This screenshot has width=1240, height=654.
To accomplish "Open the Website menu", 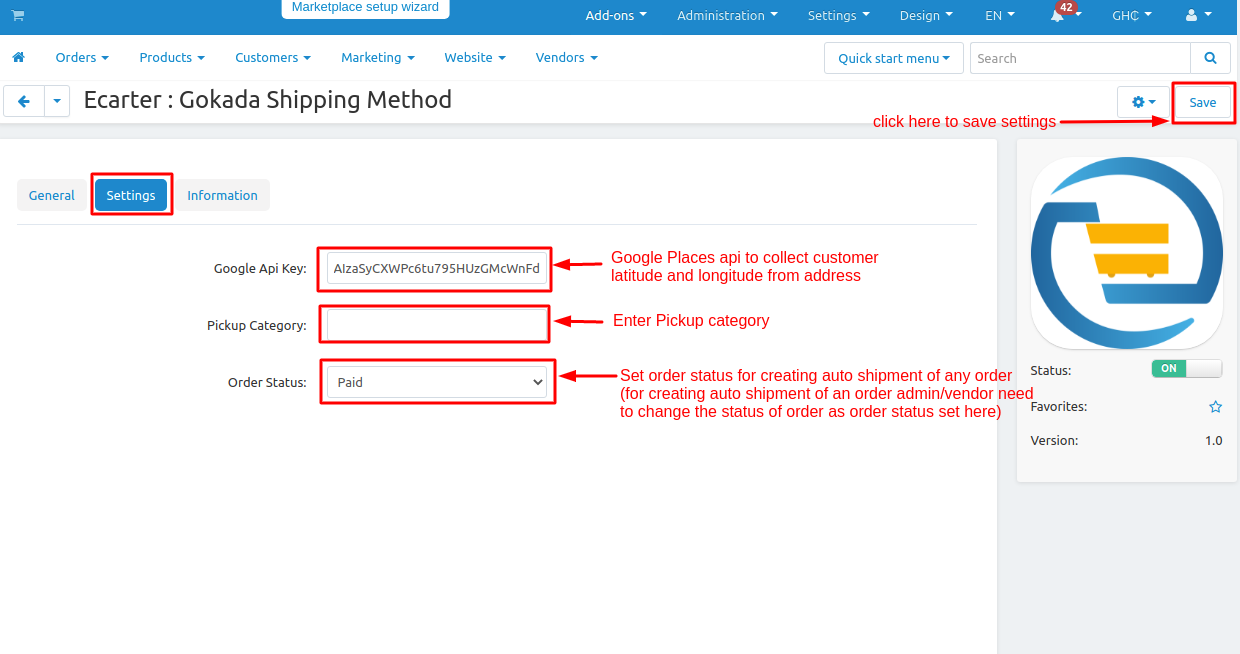I will tap(475, 57).
